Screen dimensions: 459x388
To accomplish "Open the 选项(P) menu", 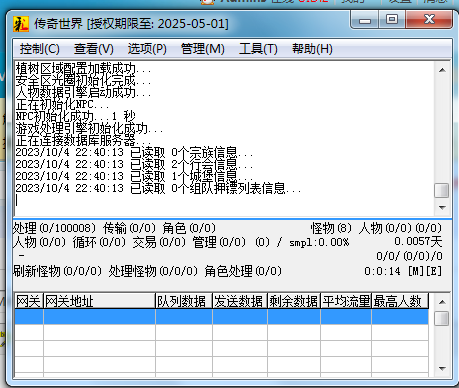I will (x=147, y=49).
